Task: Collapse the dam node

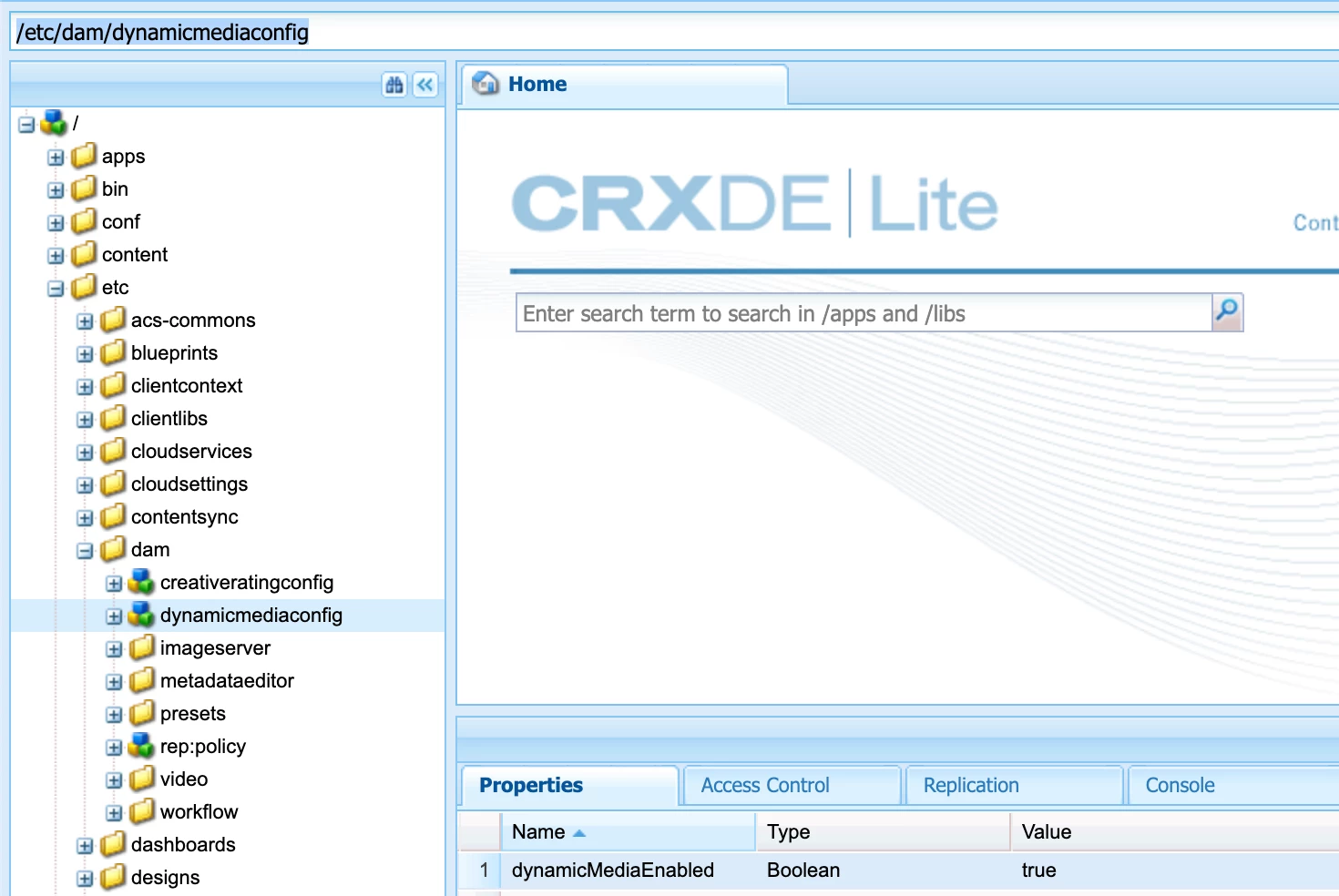Action: click(x=85, y=551)
